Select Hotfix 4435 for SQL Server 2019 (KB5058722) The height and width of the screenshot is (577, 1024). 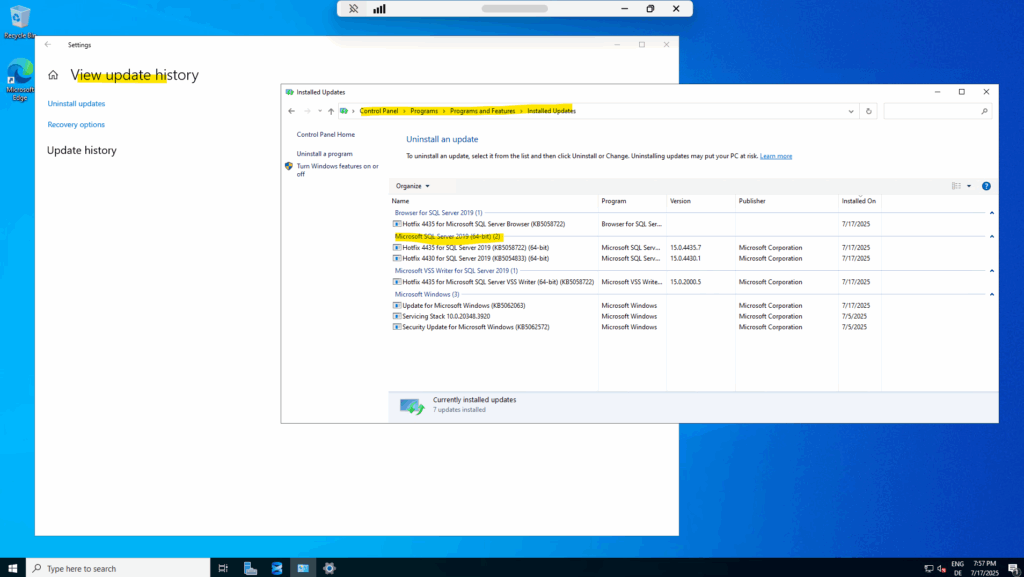pyautogui.click(x=475, y=248)
